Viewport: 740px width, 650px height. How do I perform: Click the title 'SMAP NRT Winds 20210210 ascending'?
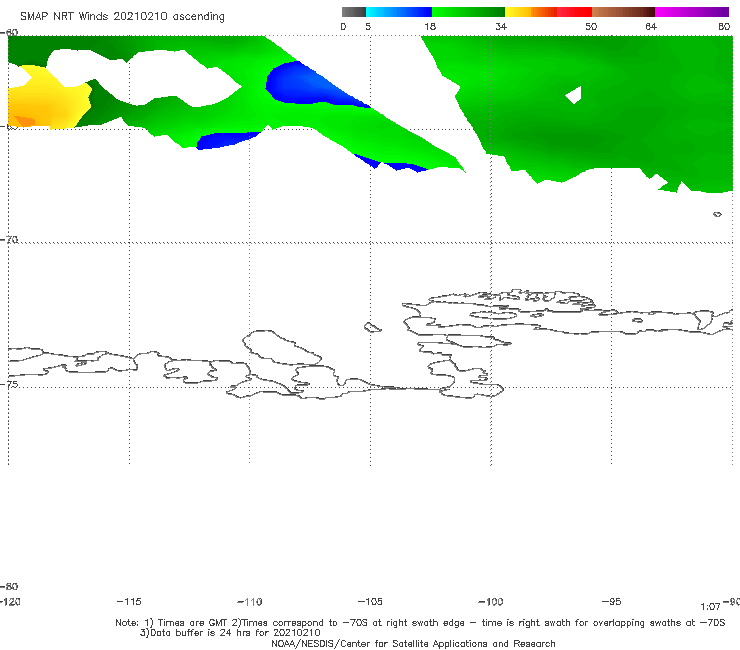(x=122, y=17)
